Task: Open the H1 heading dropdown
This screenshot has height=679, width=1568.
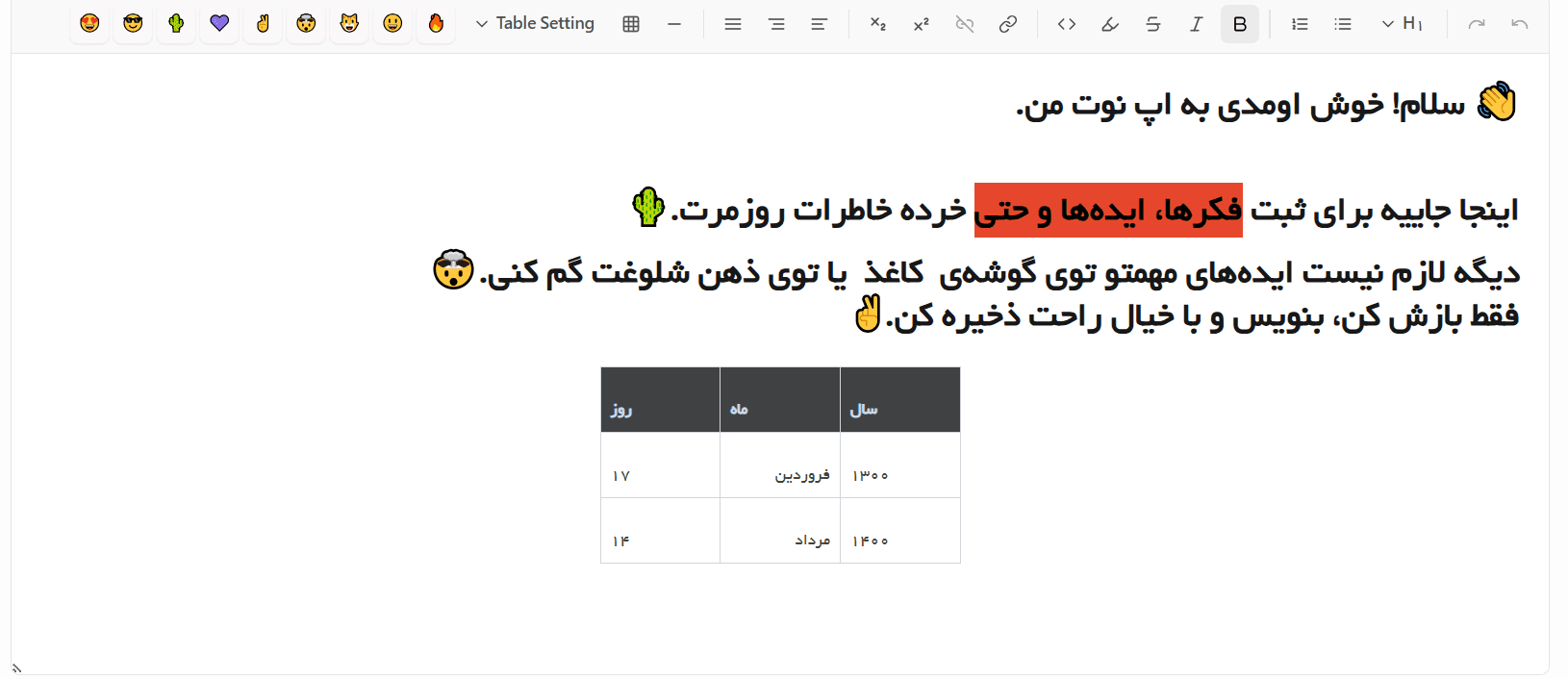Action: 1403,24
